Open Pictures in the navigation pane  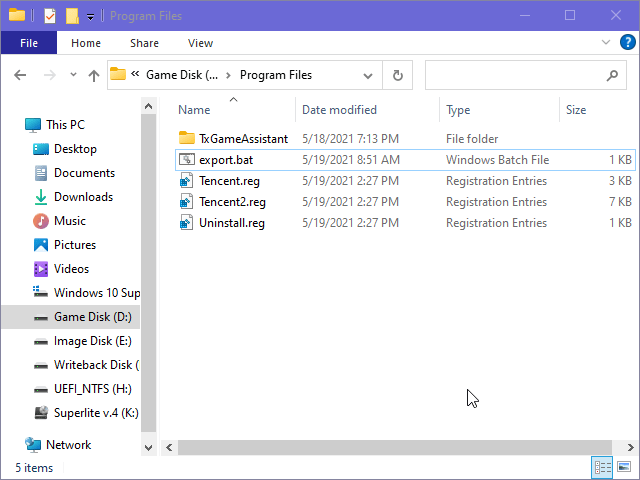click(64, 245)
